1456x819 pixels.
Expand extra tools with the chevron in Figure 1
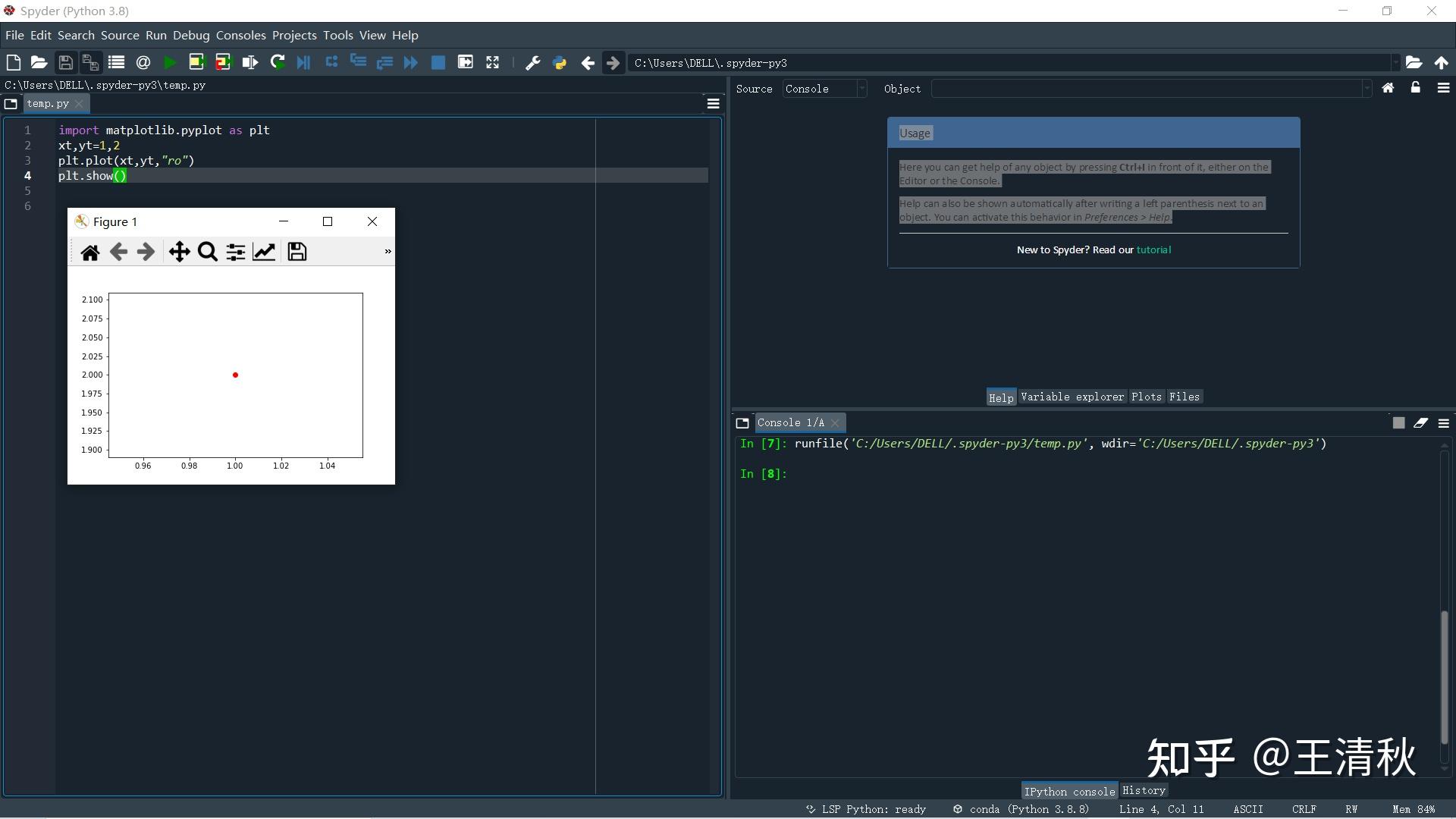pyautogui.click(x=388, y=251)
